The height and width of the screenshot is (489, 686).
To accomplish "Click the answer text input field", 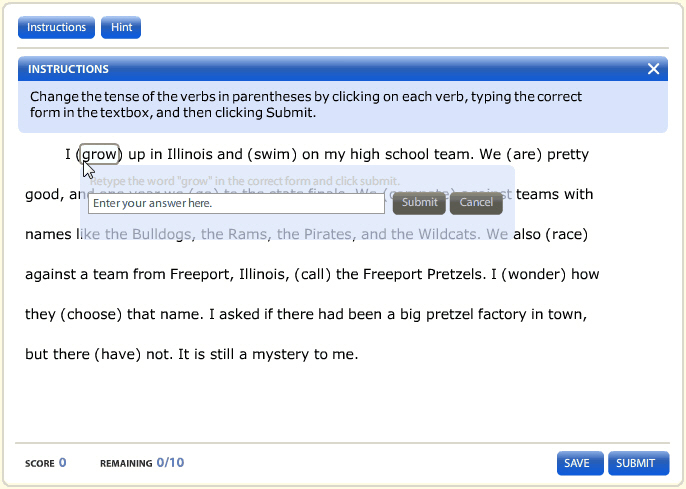I will click(x=236, y=203).
